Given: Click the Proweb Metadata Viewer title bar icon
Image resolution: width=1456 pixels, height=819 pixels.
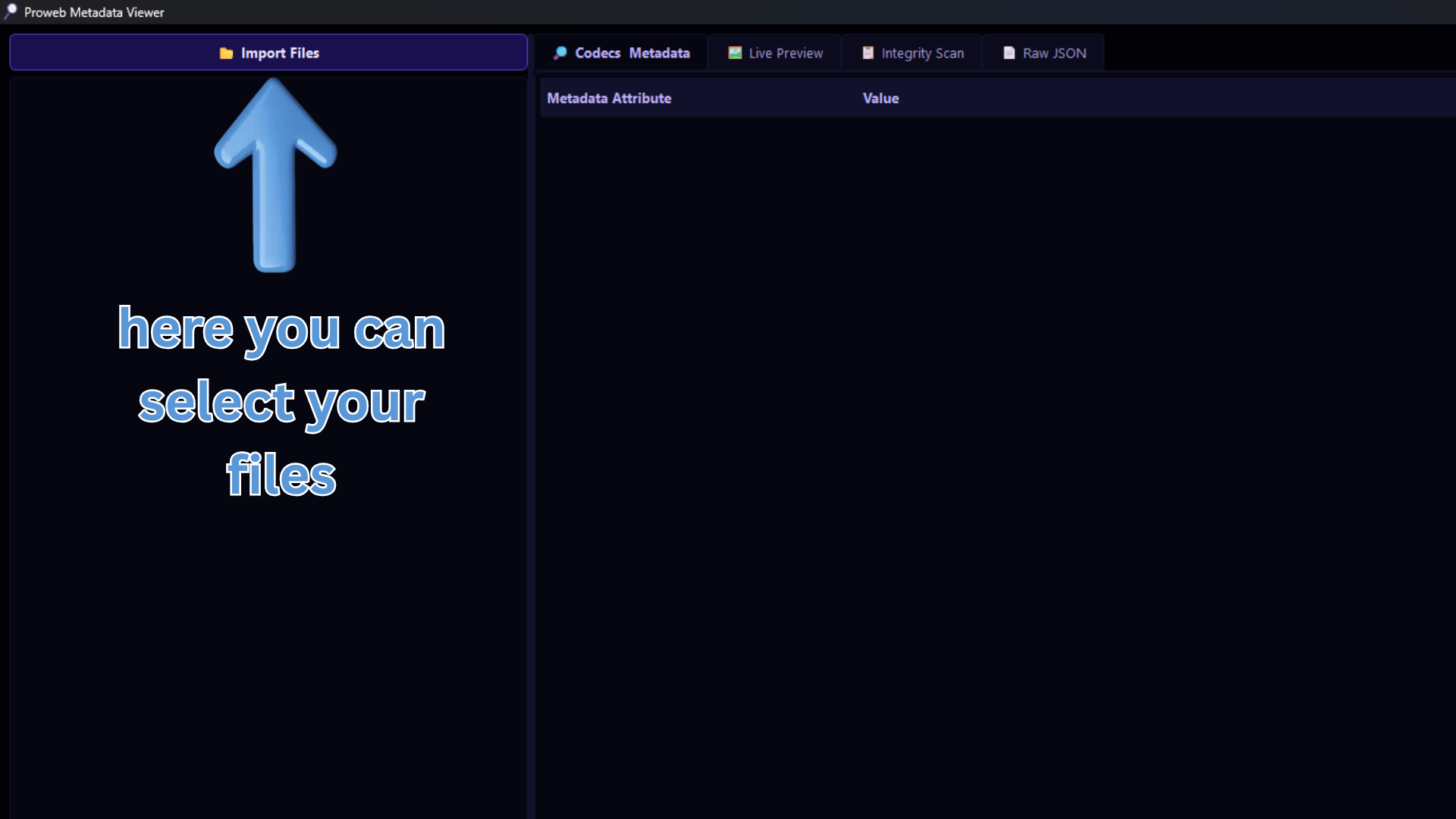Looking at the screenshot, I should pos(10,11).
